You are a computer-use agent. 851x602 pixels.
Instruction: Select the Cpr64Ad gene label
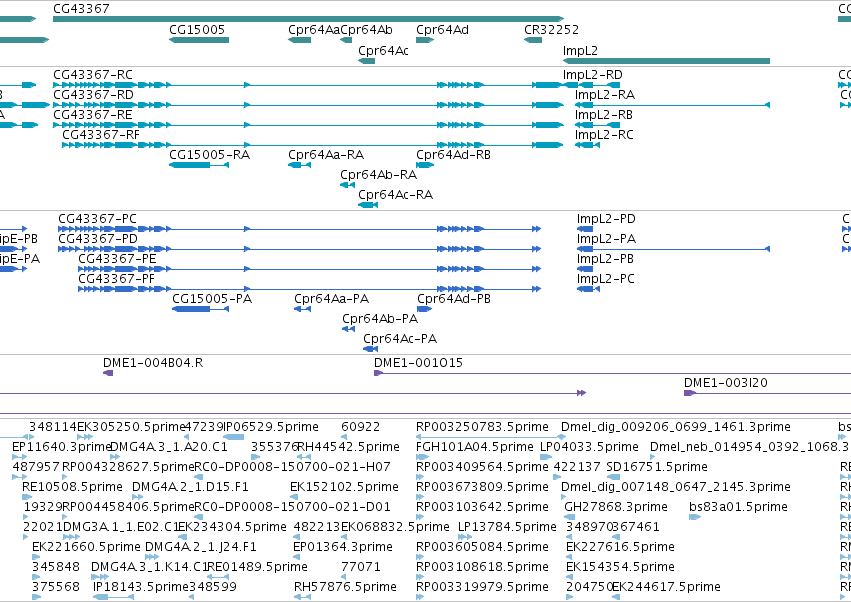442,29
